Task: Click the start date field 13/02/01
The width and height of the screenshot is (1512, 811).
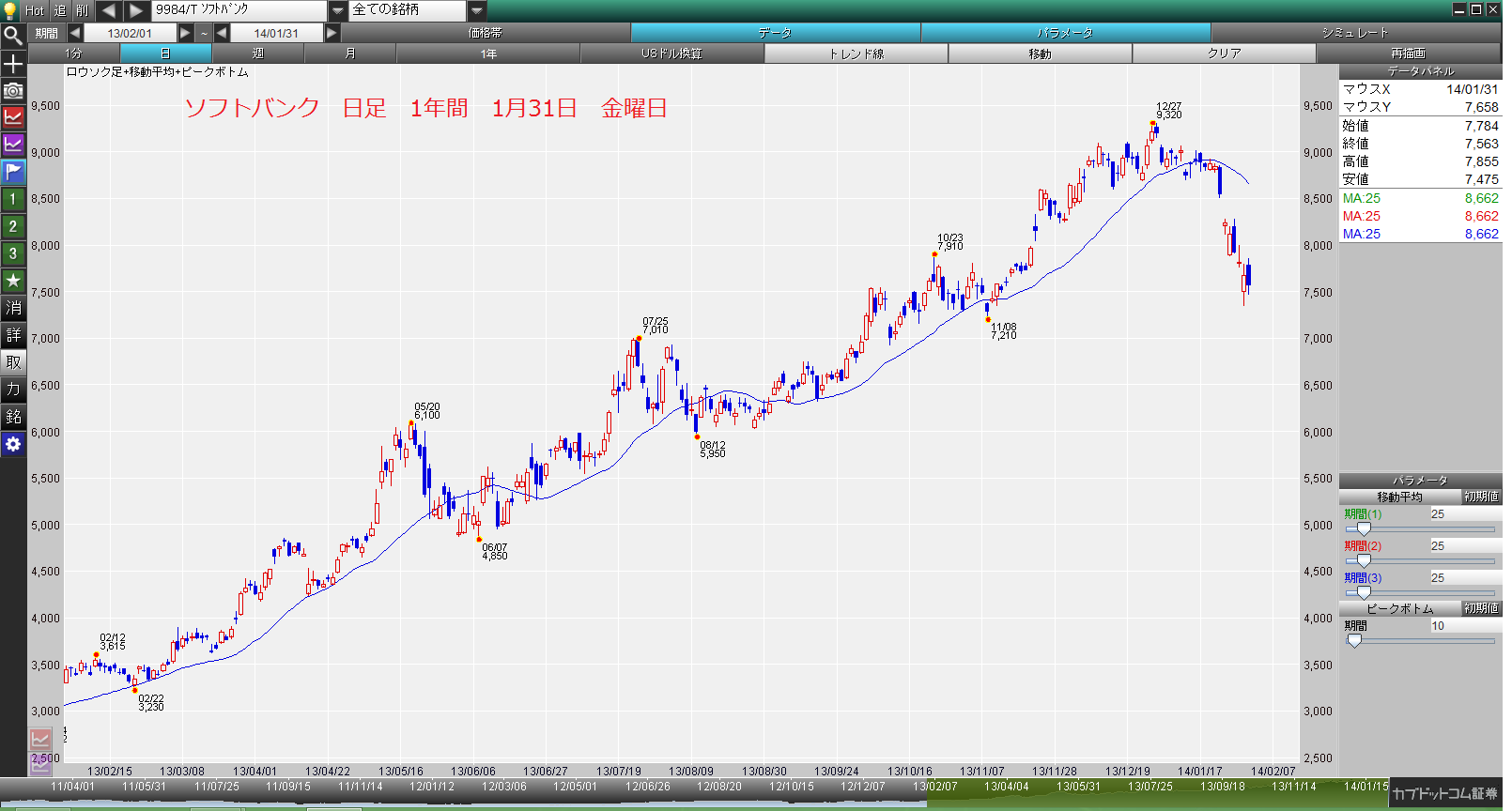Action: [130, 33]
